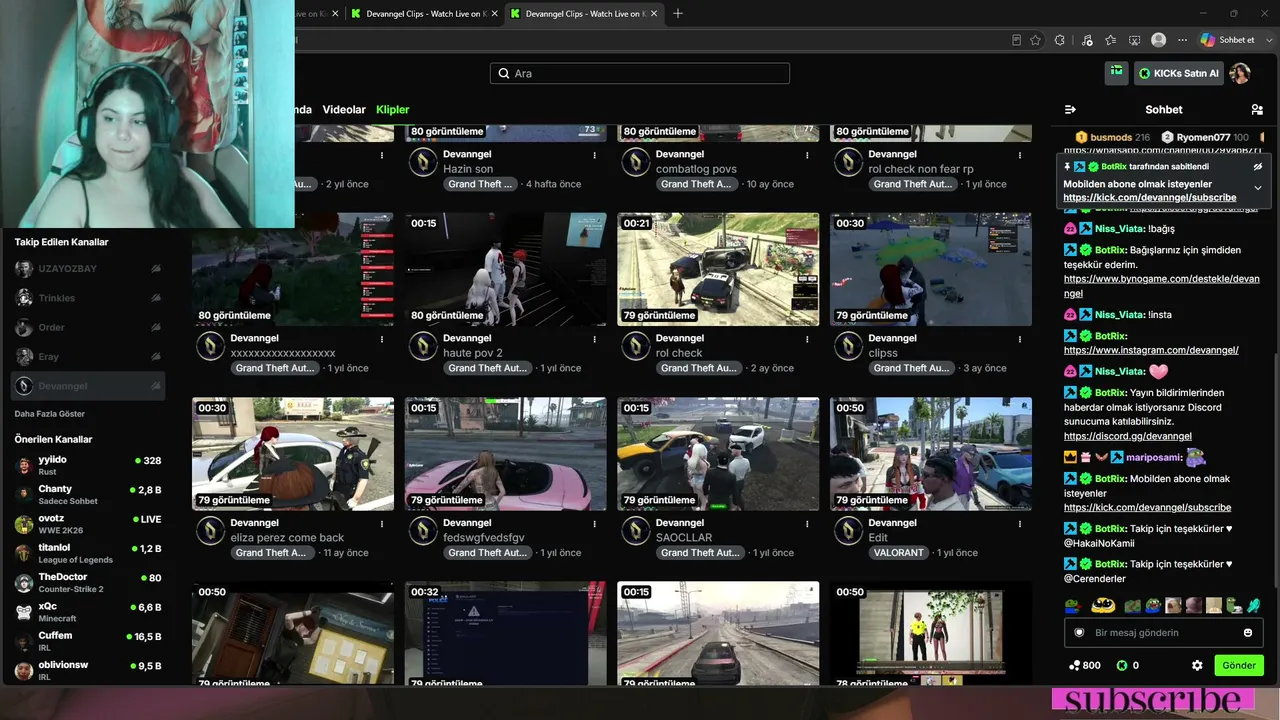Play the rol check clip thumbnail with police cars
Image resolution: width=1280 pixels, height=720 pixels.
718,269
